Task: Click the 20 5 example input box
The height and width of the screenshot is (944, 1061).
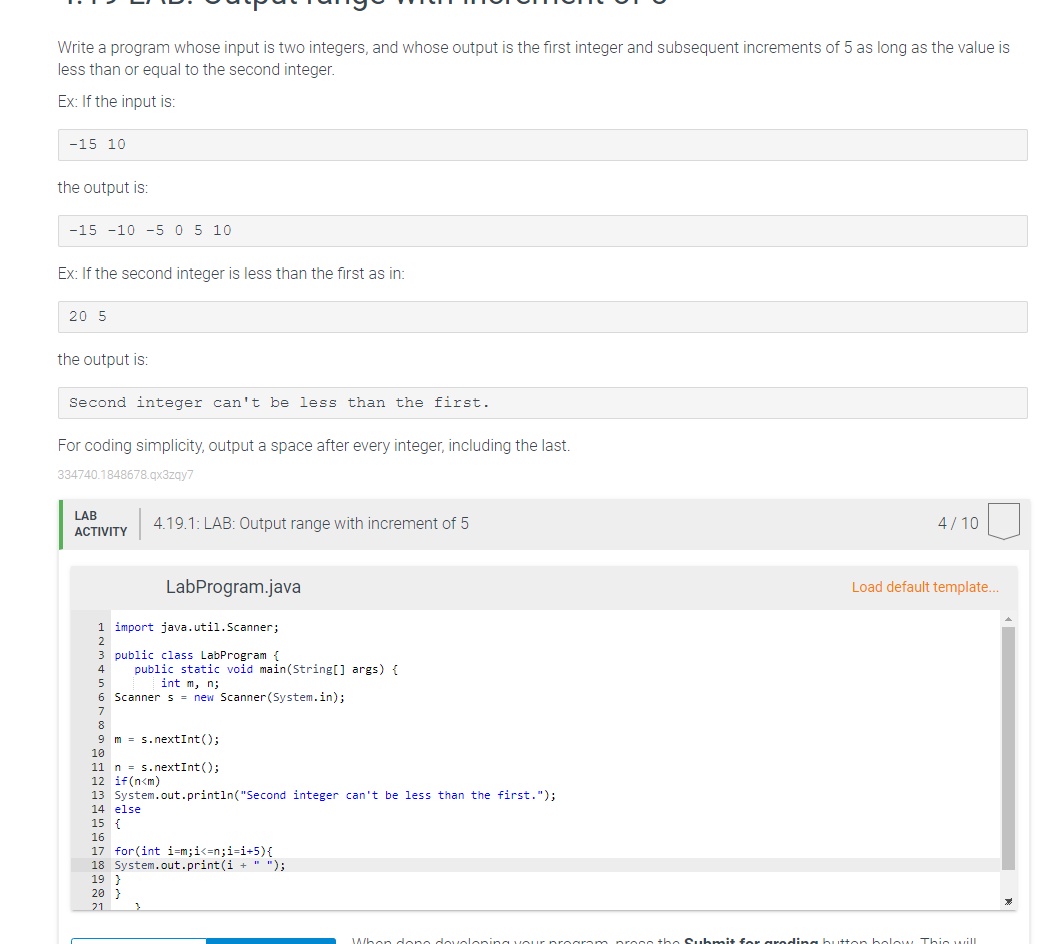Action: coord(541,316)
